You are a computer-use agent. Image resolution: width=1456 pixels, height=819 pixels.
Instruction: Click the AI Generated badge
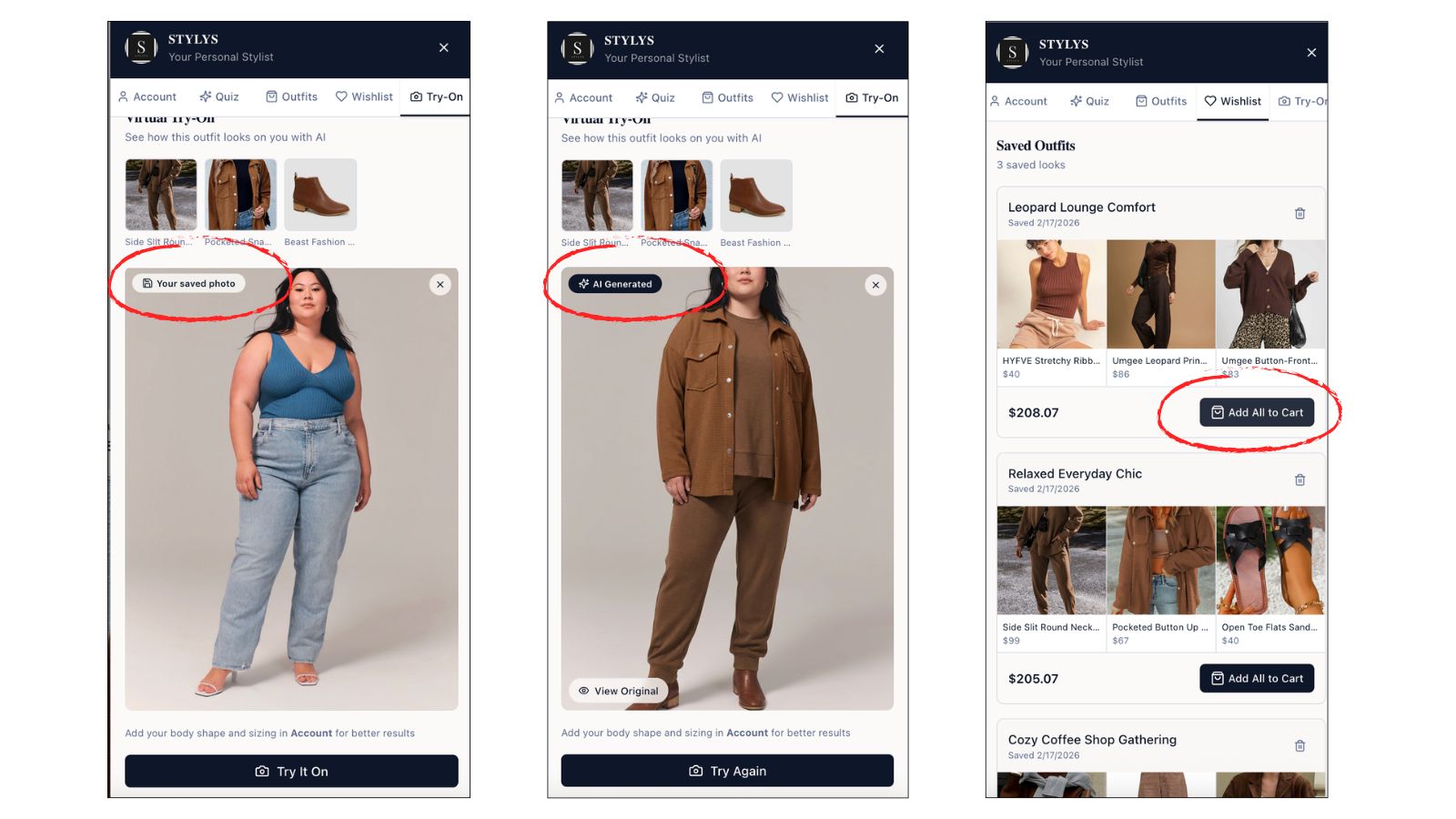click(x=616, y=284)
